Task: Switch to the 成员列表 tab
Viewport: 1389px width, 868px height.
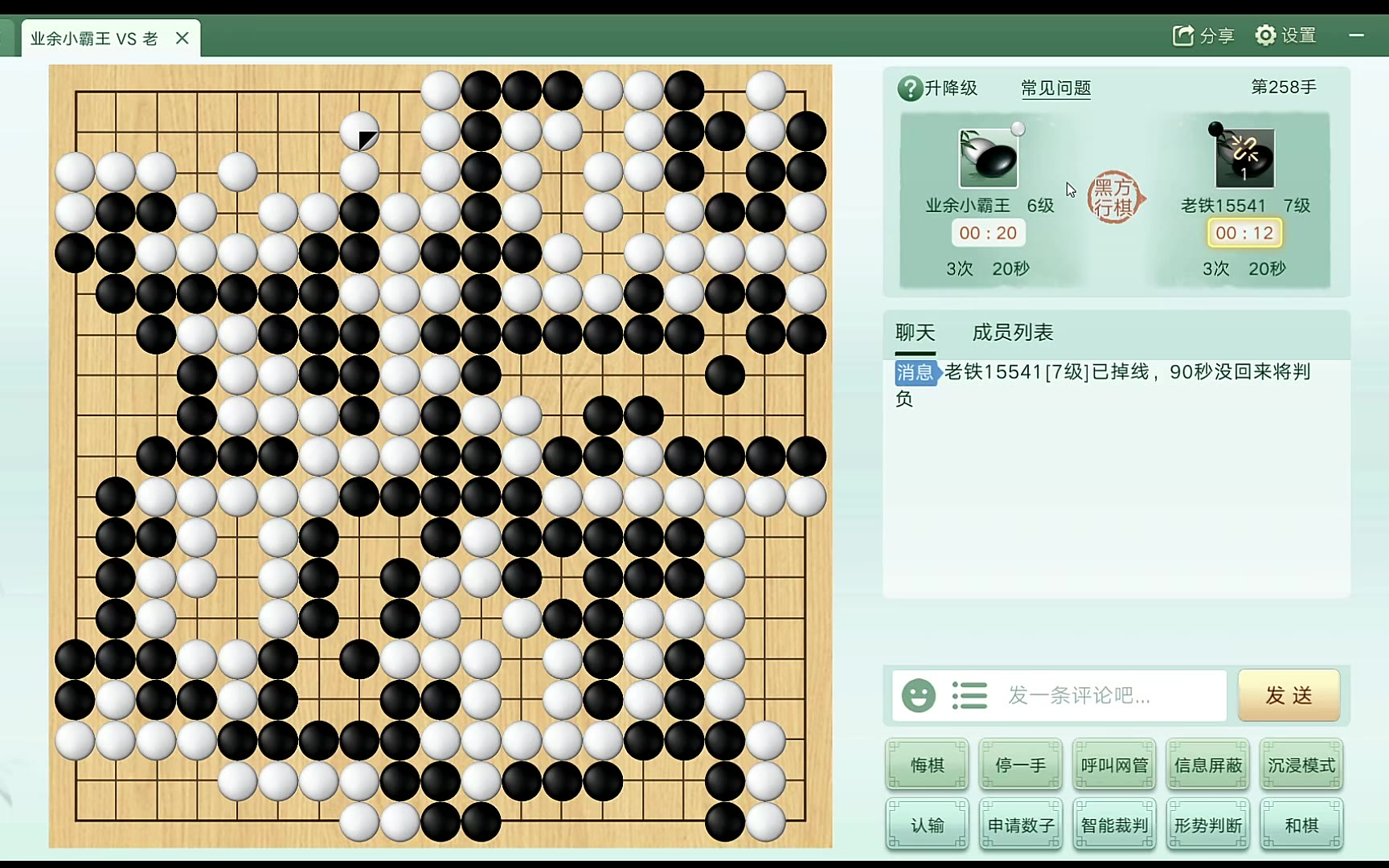Action: (x=1013, y=333)
